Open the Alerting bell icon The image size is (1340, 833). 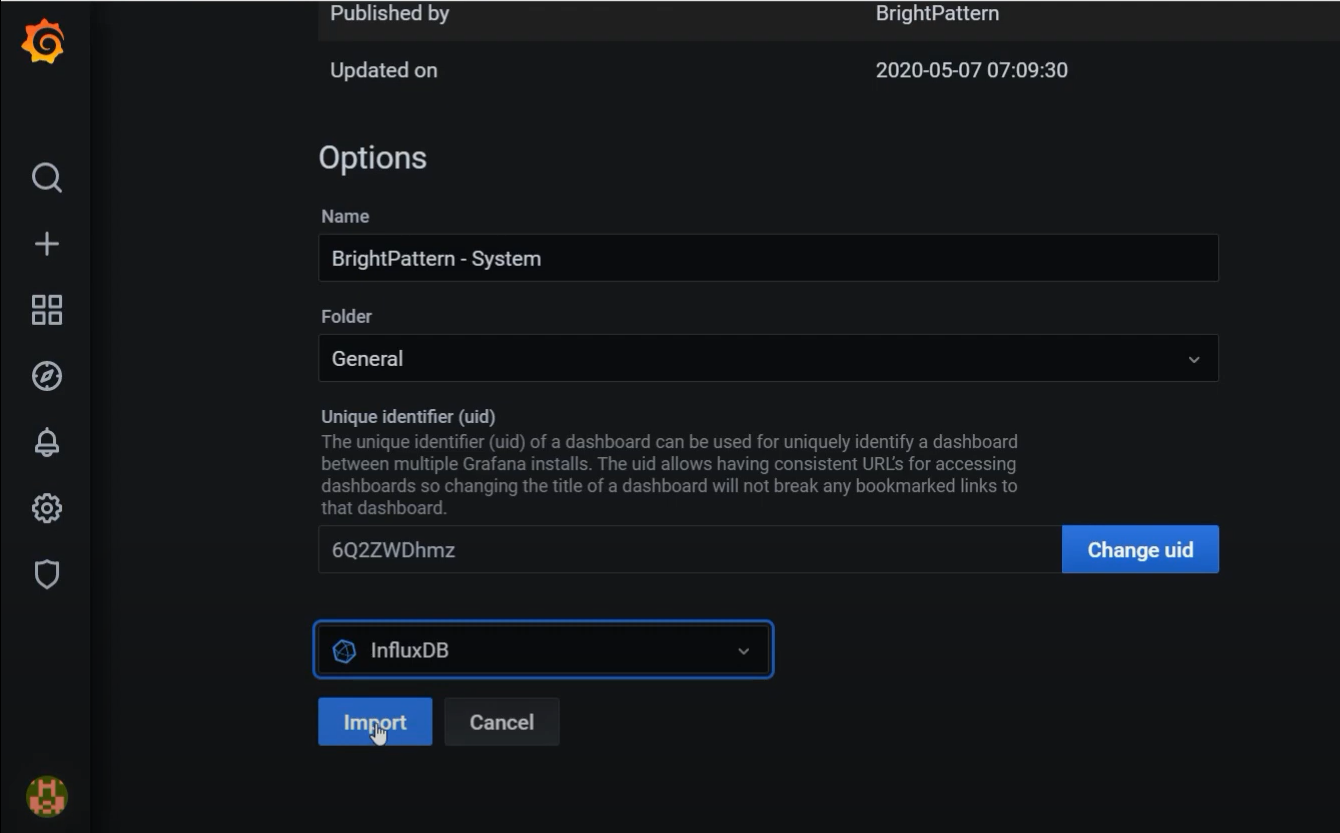click(x=47, y=442)
